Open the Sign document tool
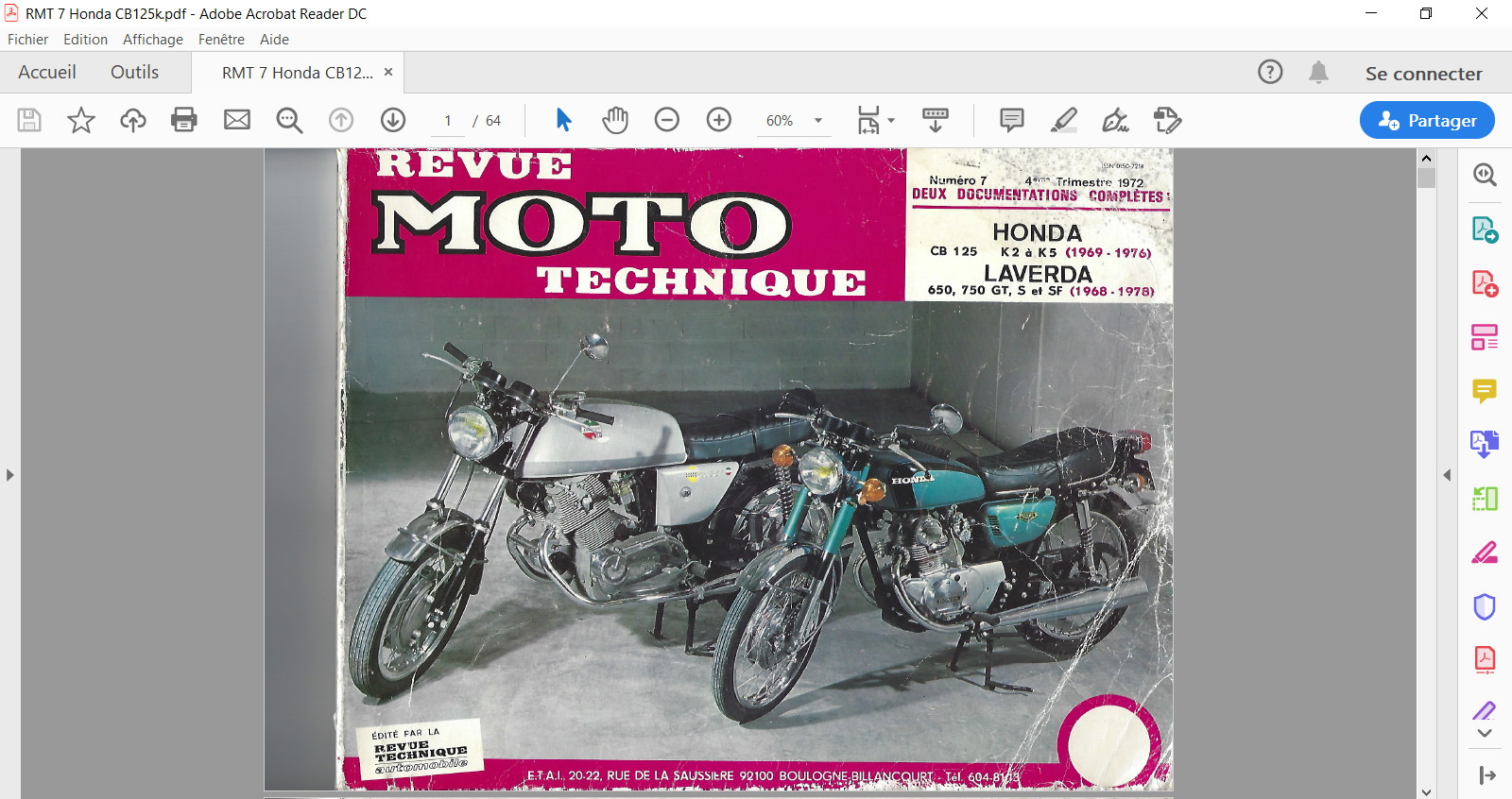Viewport: 1512px width, 799px height. click(1116, 120)
